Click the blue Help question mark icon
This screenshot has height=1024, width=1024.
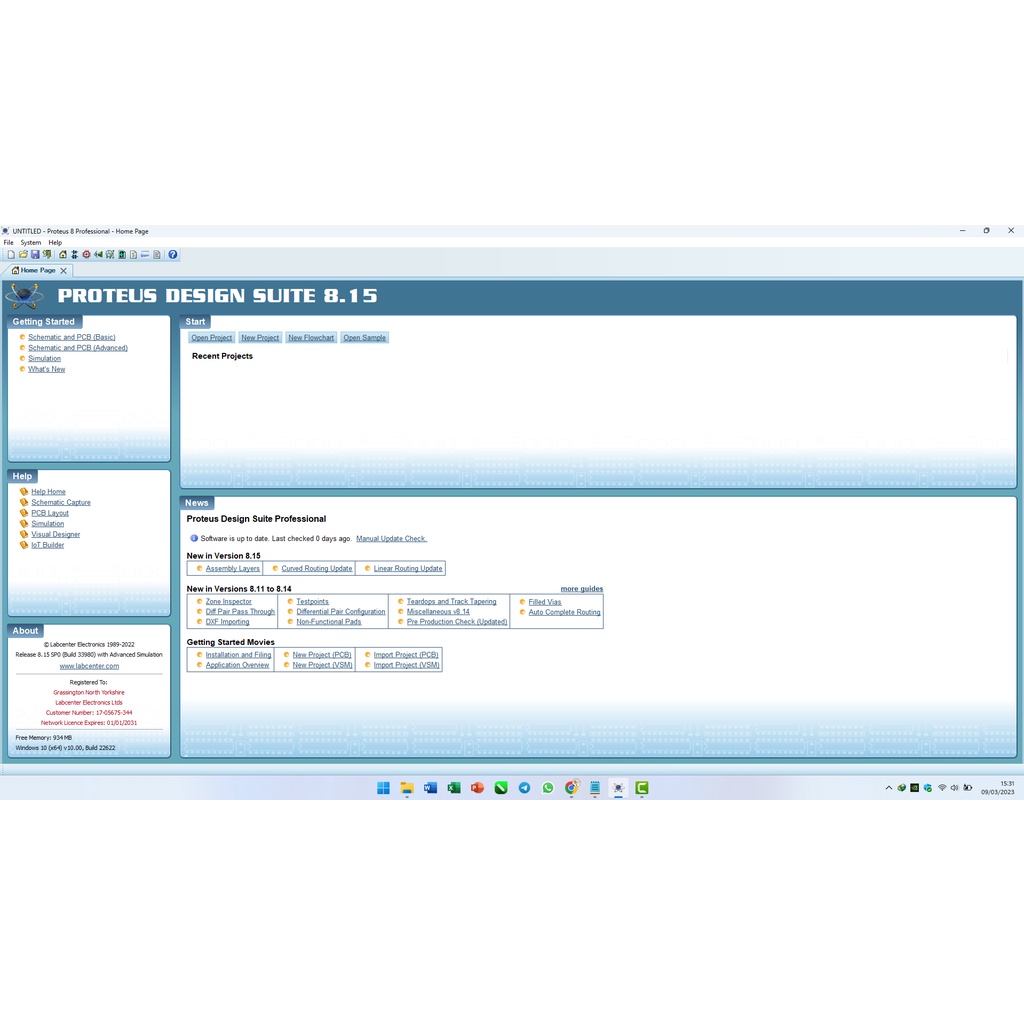pos(173,255)
